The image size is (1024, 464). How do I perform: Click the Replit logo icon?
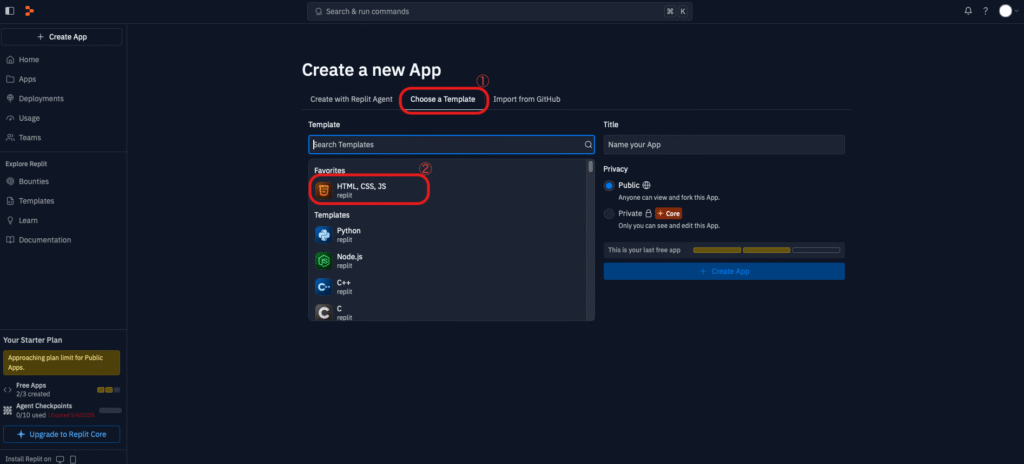[29, 10]
